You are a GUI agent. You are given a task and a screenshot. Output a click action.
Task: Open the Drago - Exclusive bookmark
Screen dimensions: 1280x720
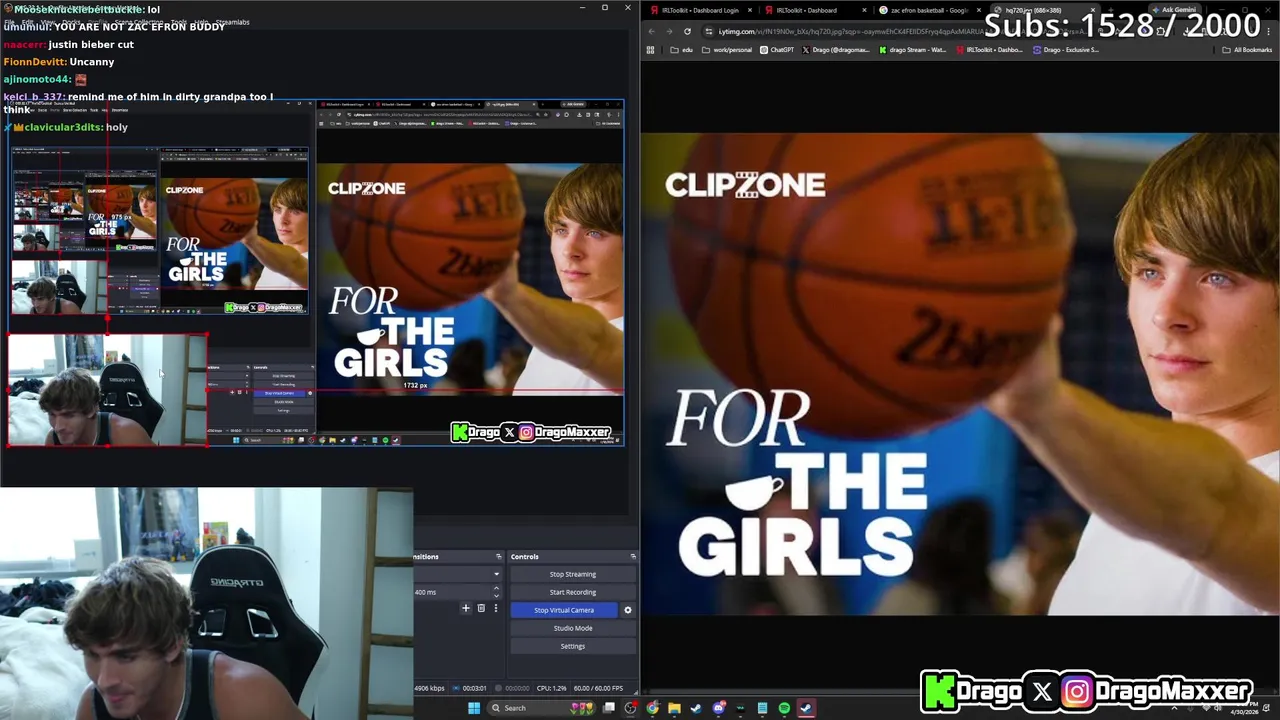[x=1066, y=50]
